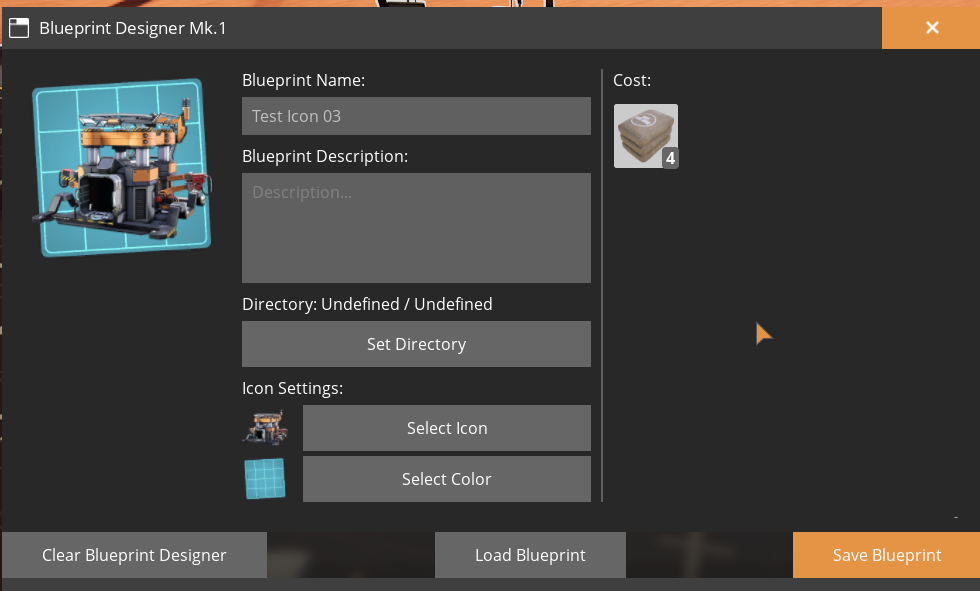
Task: Click the quantity badge '4' on cost item
Action: [x=670, y=158]
